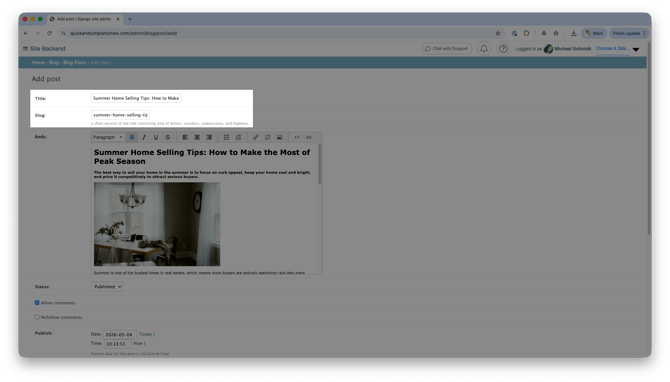Go to Home in the breadcrumb
The height and width of the screenshot is (382, 670).
click(38, 62)
